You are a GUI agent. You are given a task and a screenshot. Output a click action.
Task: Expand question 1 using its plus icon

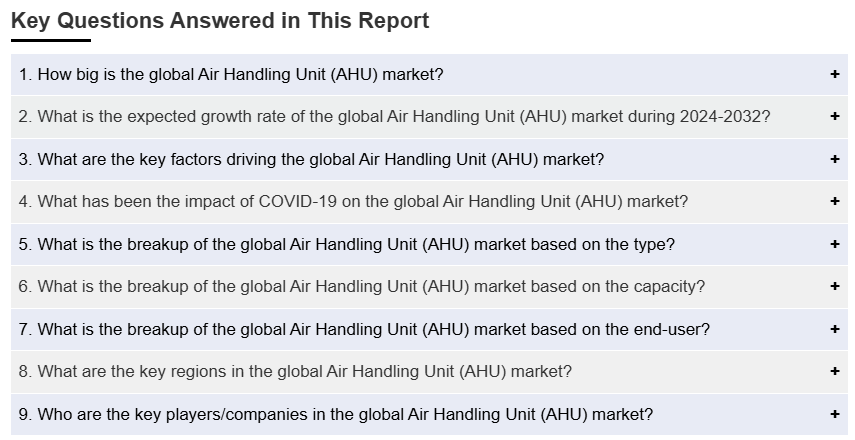point(834,75)
